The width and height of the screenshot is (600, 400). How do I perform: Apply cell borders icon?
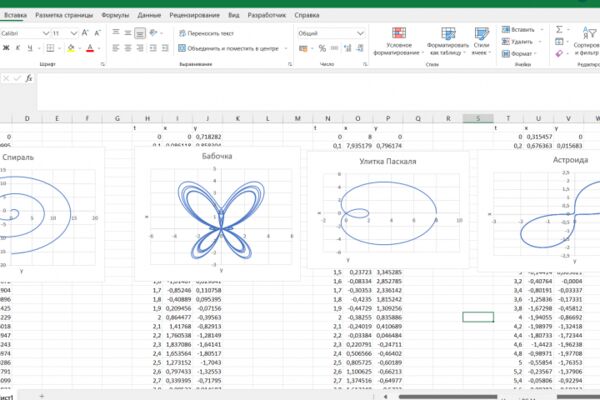coord(50,48)
